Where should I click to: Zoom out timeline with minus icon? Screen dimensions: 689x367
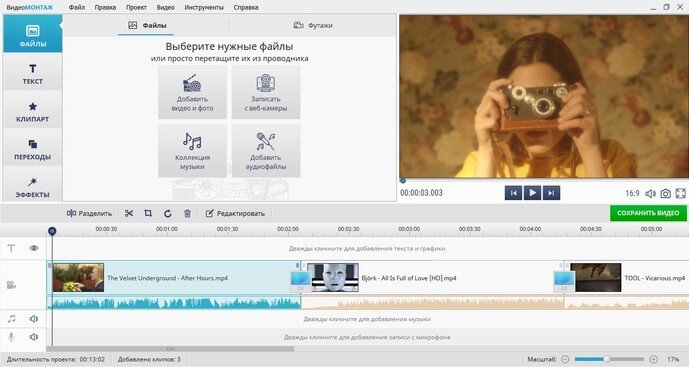[x=565, y=359]
